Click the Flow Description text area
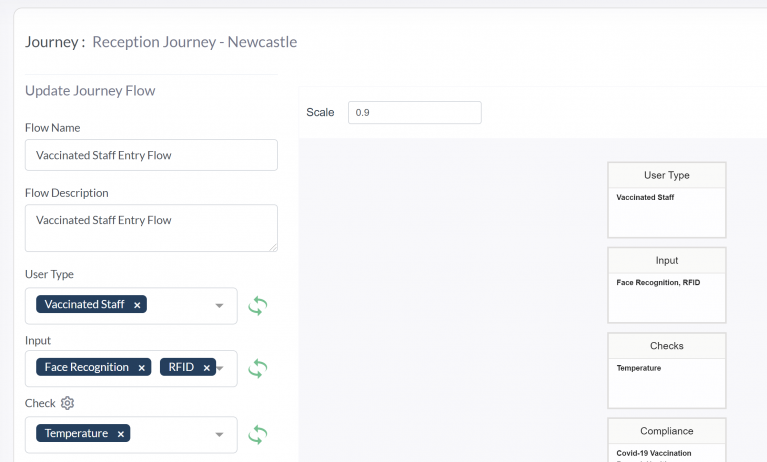Screen dimensions: 767x462 pyautogui.click(x=151, y=228)
